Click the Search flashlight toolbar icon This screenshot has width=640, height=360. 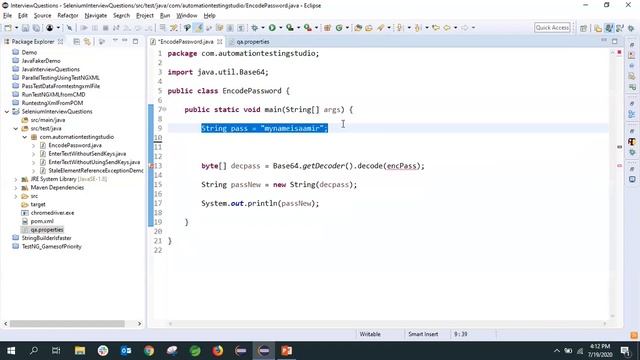381,28
